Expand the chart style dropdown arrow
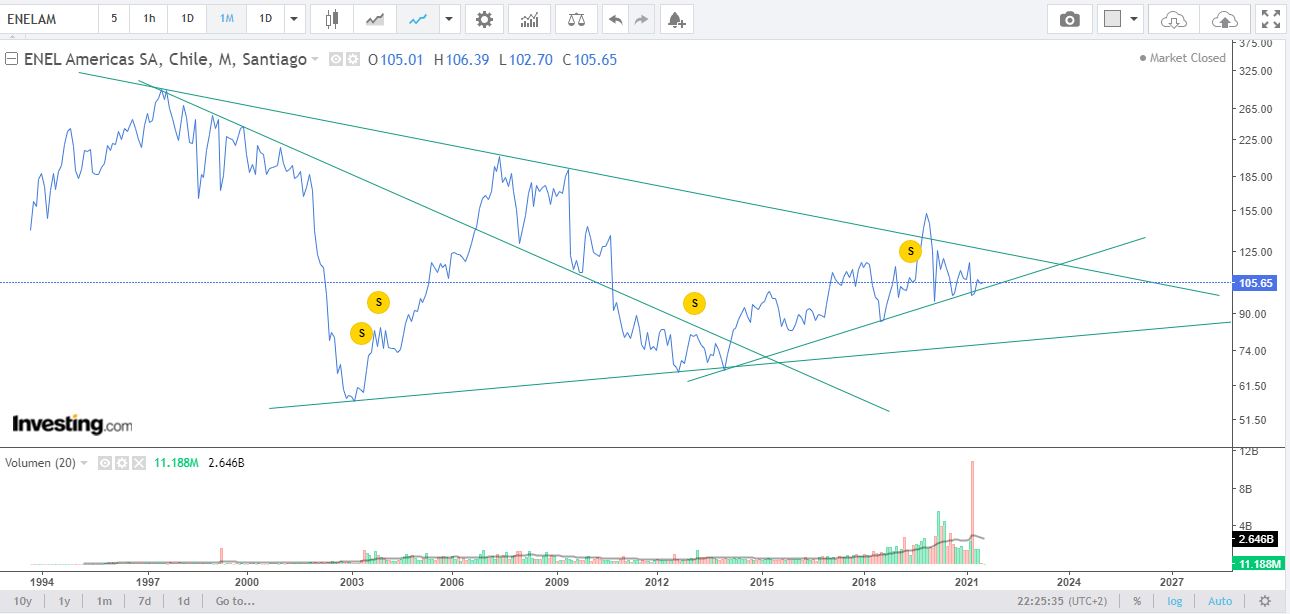This screenshot has width=1290, height=614. tap(449, 19)
